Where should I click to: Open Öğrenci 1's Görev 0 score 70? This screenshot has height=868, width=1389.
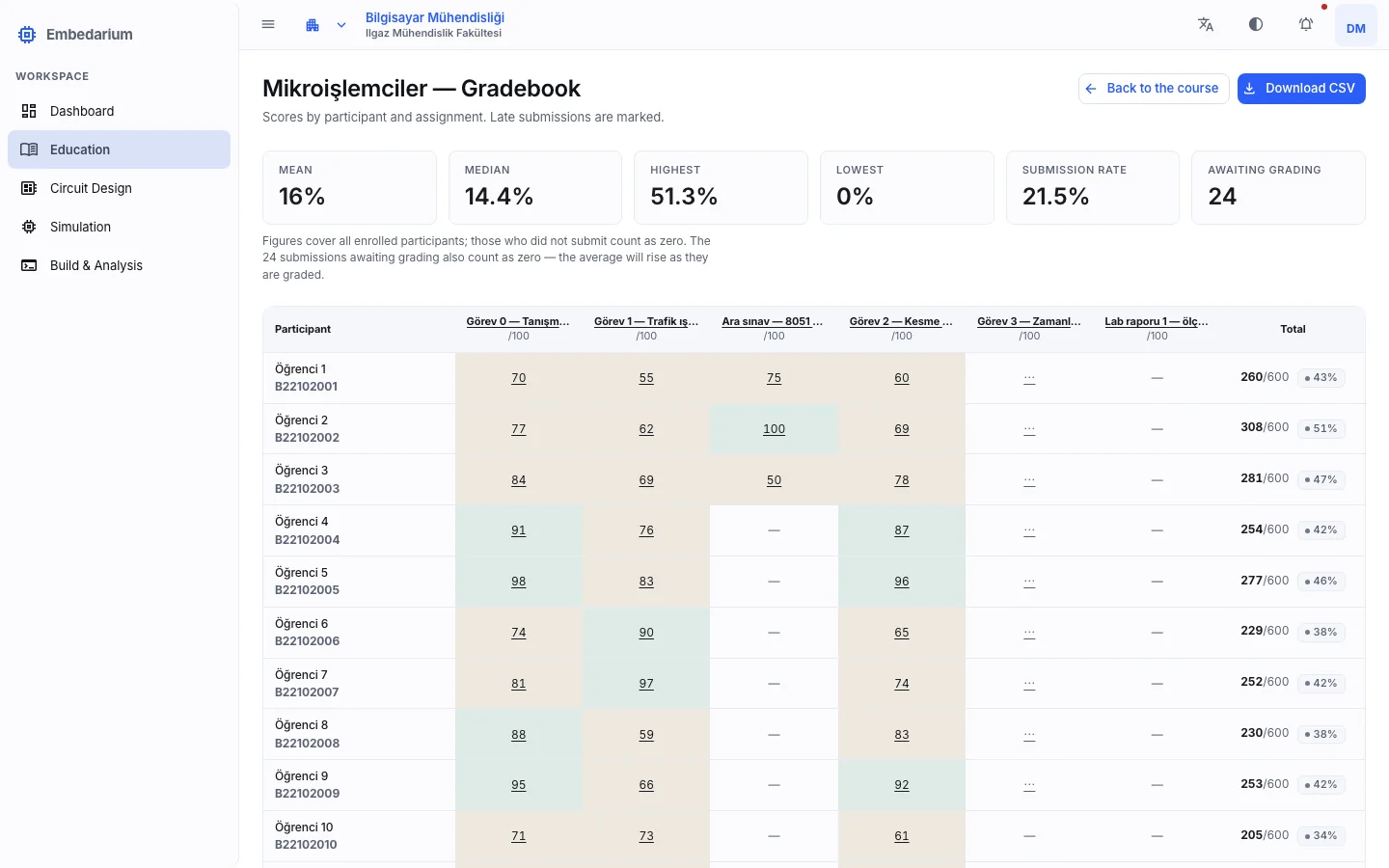519,378
